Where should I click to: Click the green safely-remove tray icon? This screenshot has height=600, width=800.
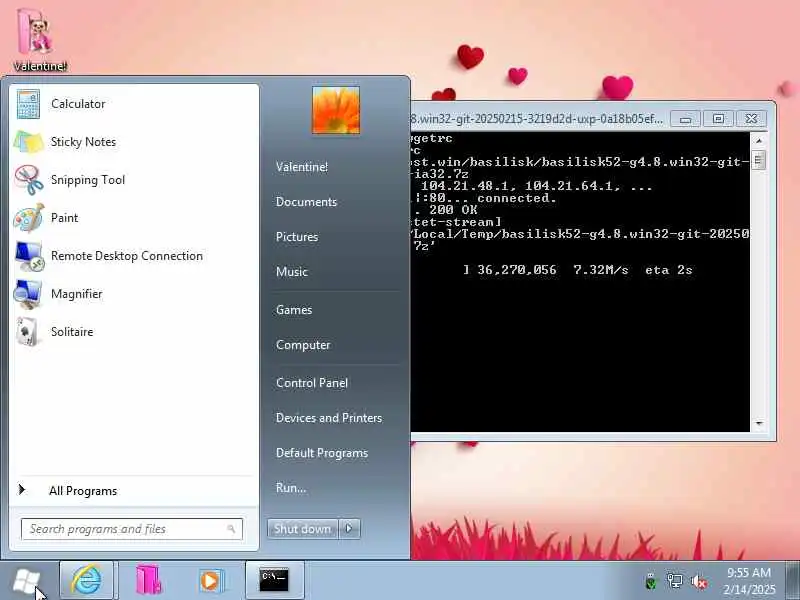[x=651, y=581]
